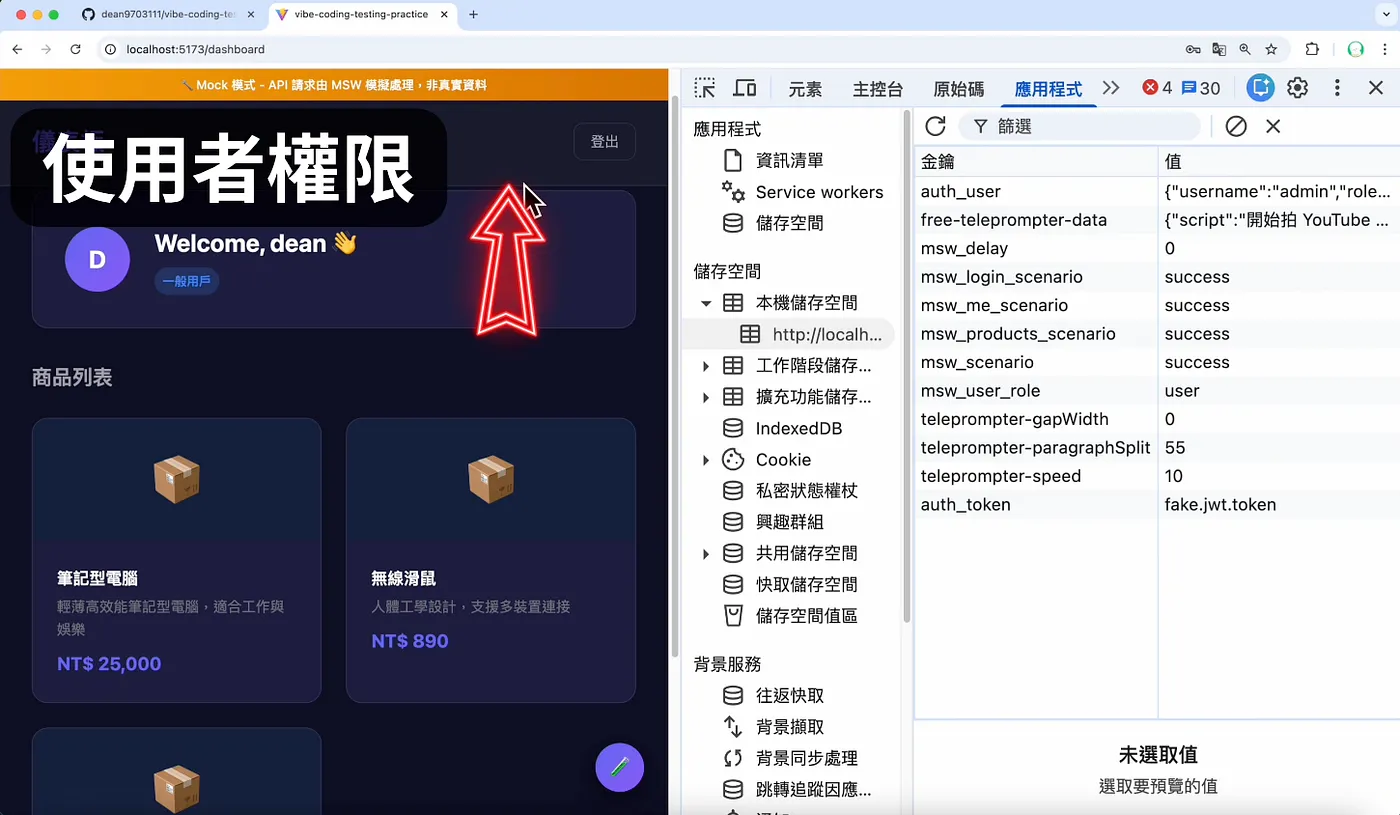The width and height of the screenshot is (1400, 815).
Task: Delete the selected storage entry
Action: (x=1273, y=126)
